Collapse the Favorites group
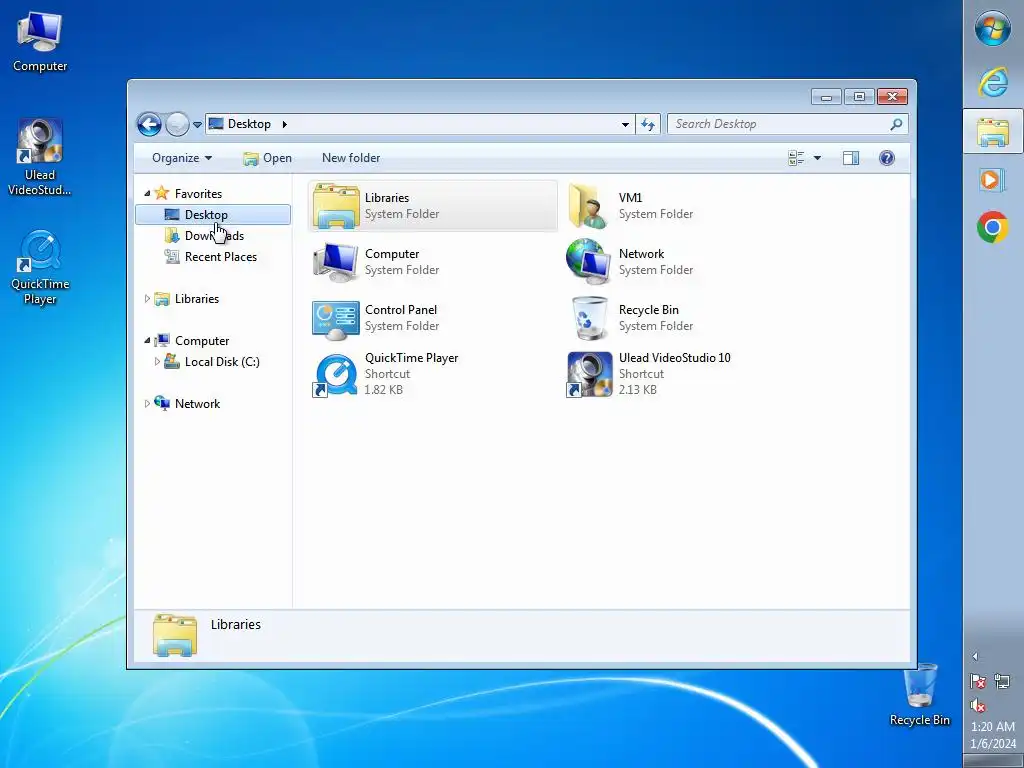 (147, 193)
